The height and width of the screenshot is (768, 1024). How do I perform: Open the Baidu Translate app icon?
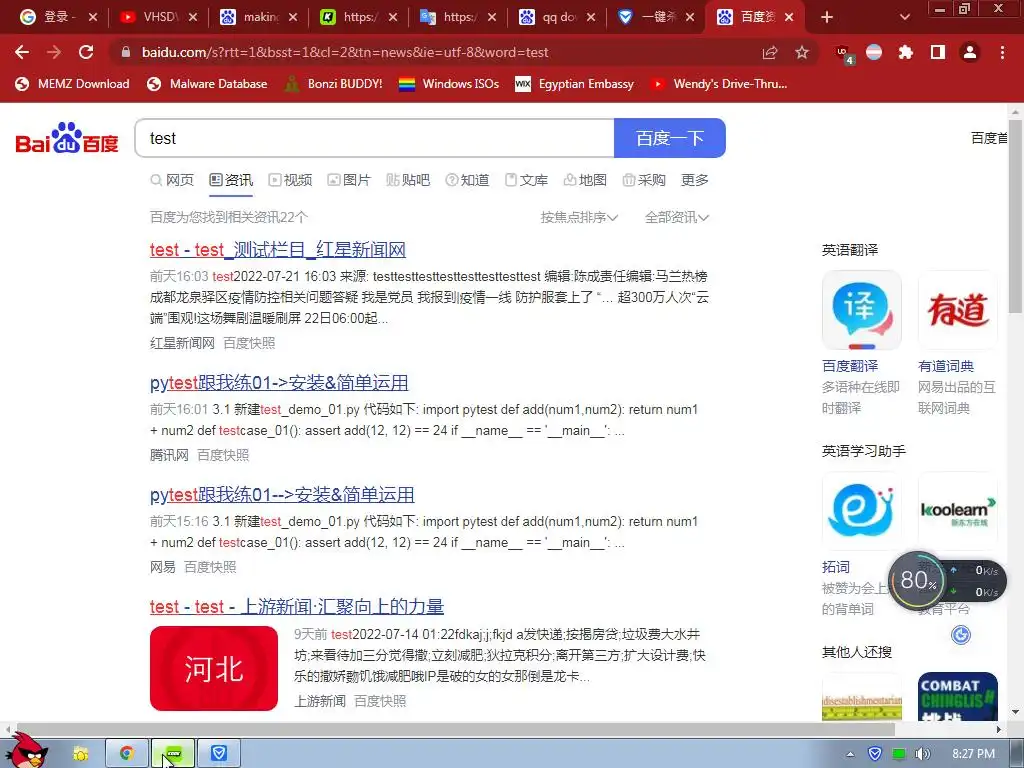[x=861, y=310]
